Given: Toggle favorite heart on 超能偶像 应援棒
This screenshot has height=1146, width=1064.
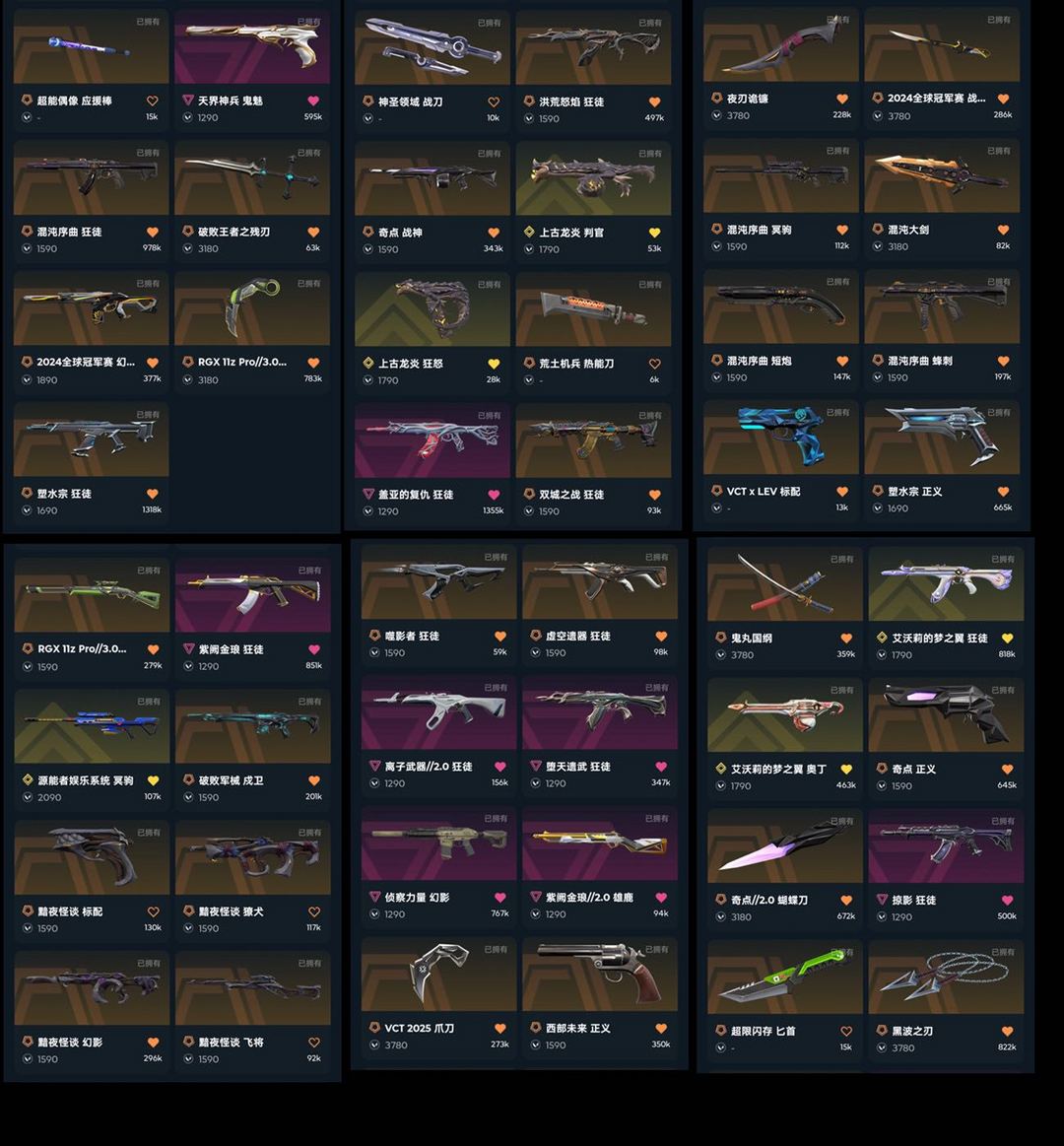Looking at the screenshot, I should [x=152, y=101].
